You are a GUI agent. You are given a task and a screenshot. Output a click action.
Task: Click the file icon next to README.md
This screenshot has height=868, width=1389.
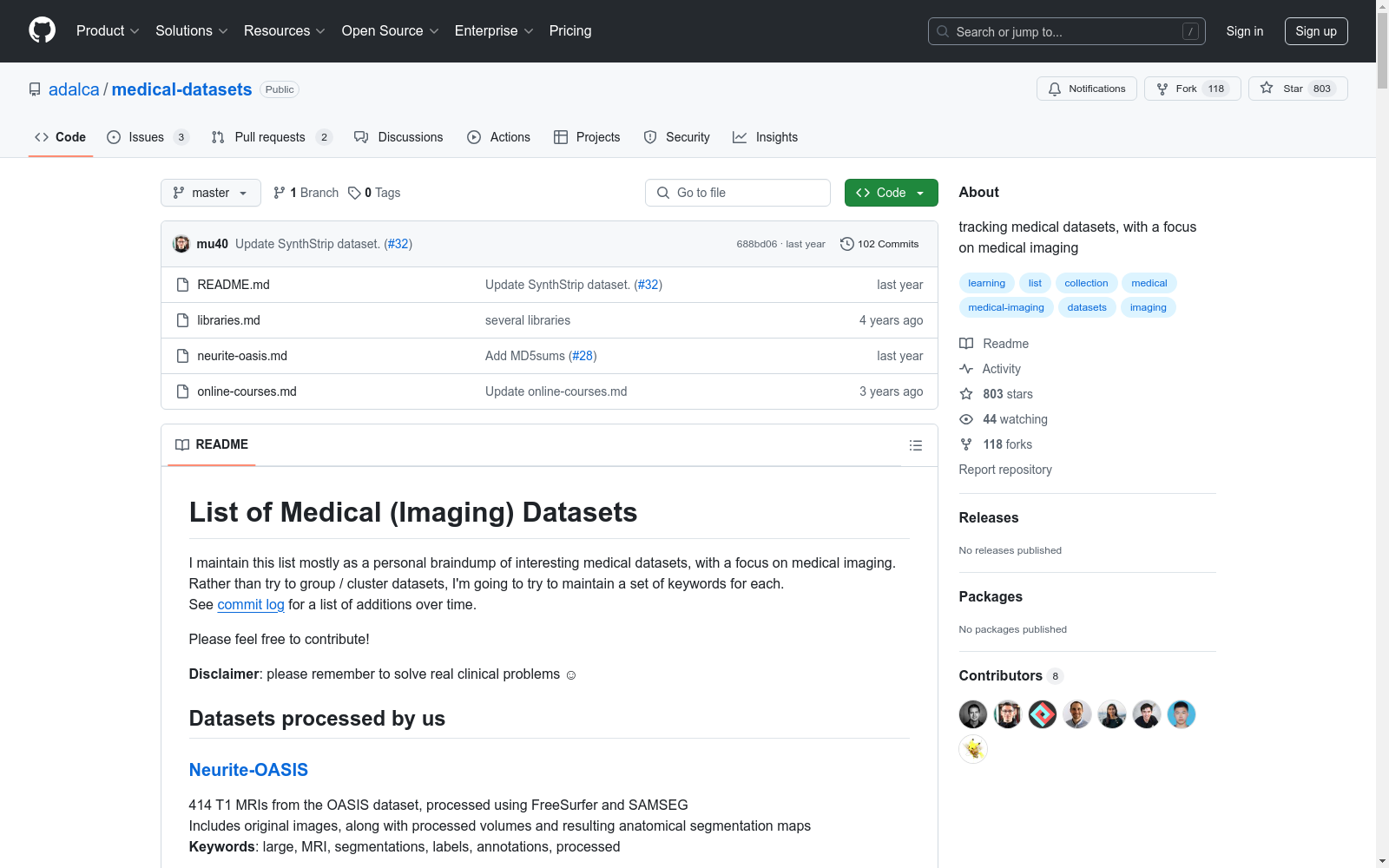pyautogui.click(x=182, y=285)
